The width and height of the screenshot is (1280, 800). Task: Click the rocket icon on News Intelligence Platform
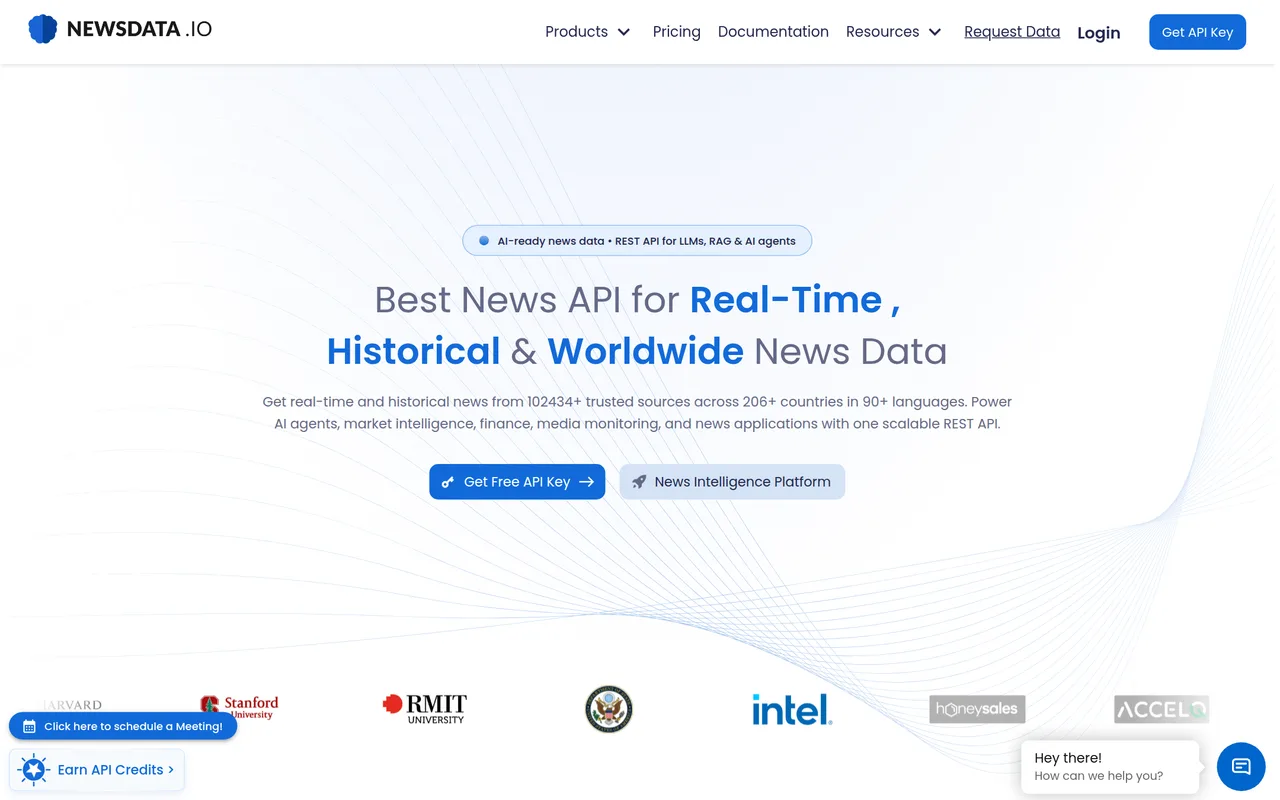(639, 482)
